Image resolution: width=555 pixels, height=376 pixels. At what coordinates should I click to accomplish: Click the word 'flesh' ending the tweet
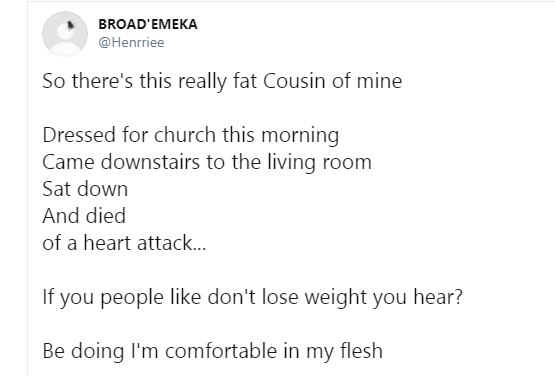click(361, 351)
